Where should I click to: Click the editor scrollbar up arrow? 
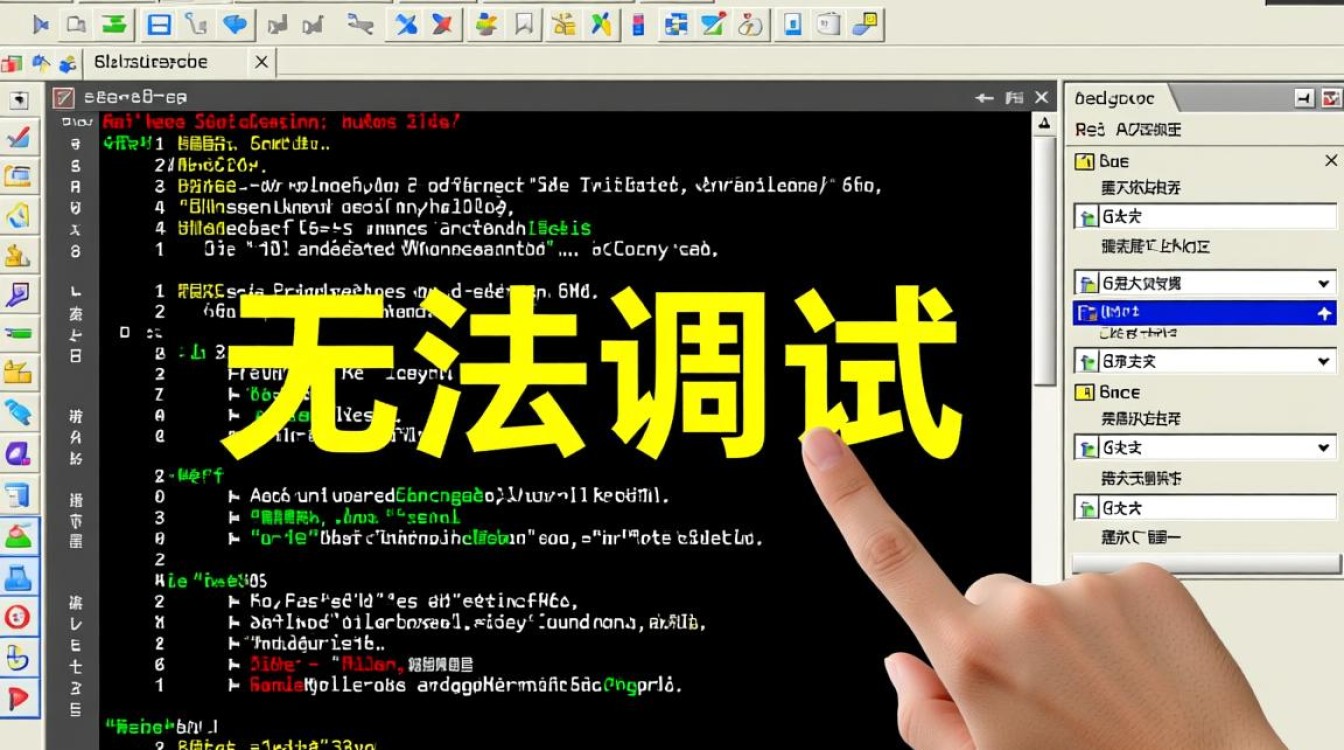1044,123
